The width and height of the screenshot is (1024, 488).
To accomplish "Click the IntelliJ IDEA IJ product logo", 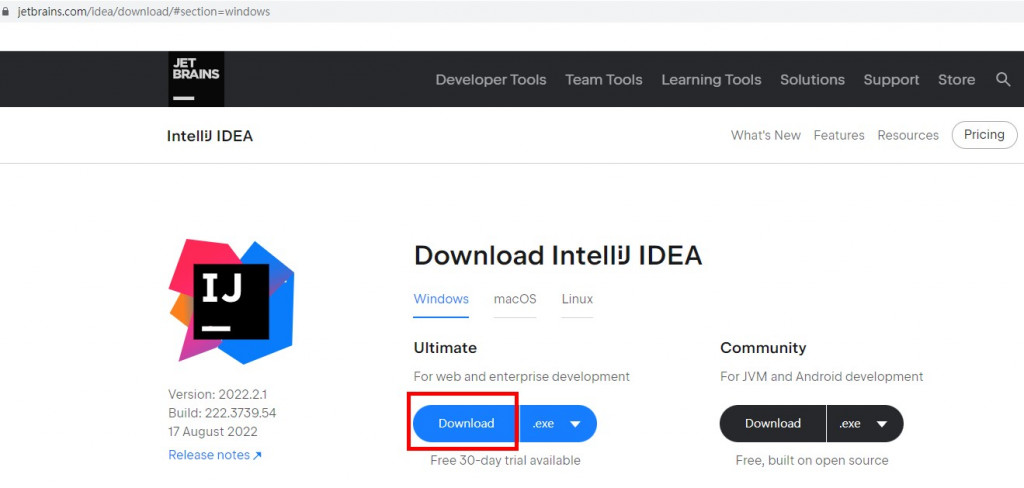I will click(x=231, y=302).
